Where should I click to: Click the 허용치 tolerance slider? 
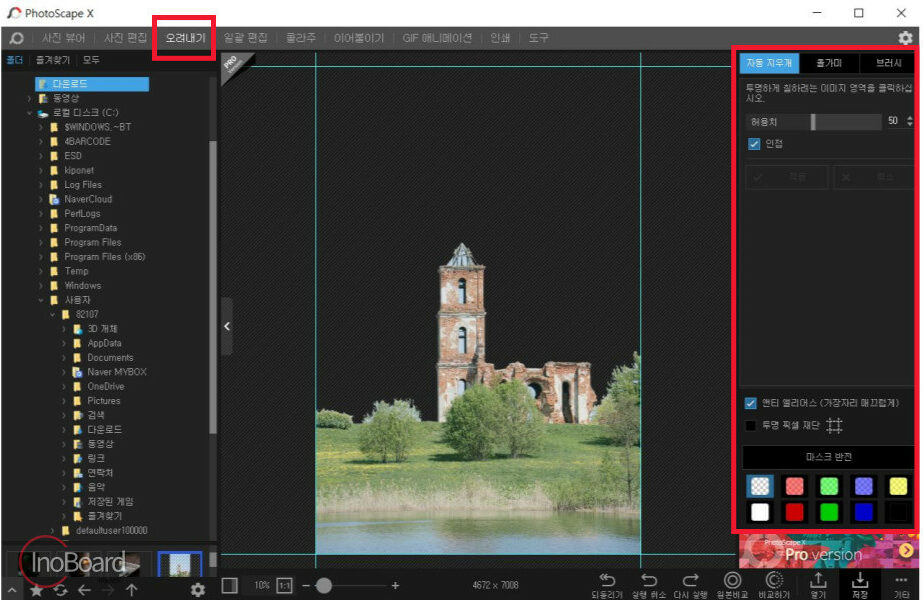coord(813,122)
